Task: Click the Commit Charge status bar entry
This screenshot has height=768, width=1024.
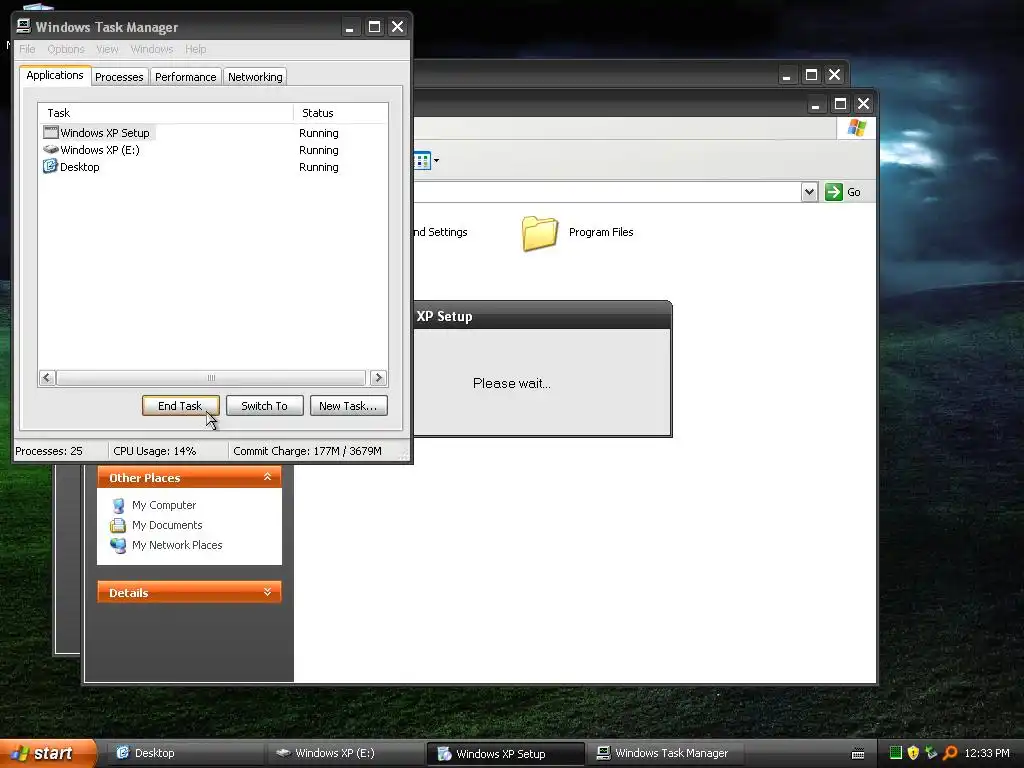Action: pyautogui.click(x=308, y=451)
